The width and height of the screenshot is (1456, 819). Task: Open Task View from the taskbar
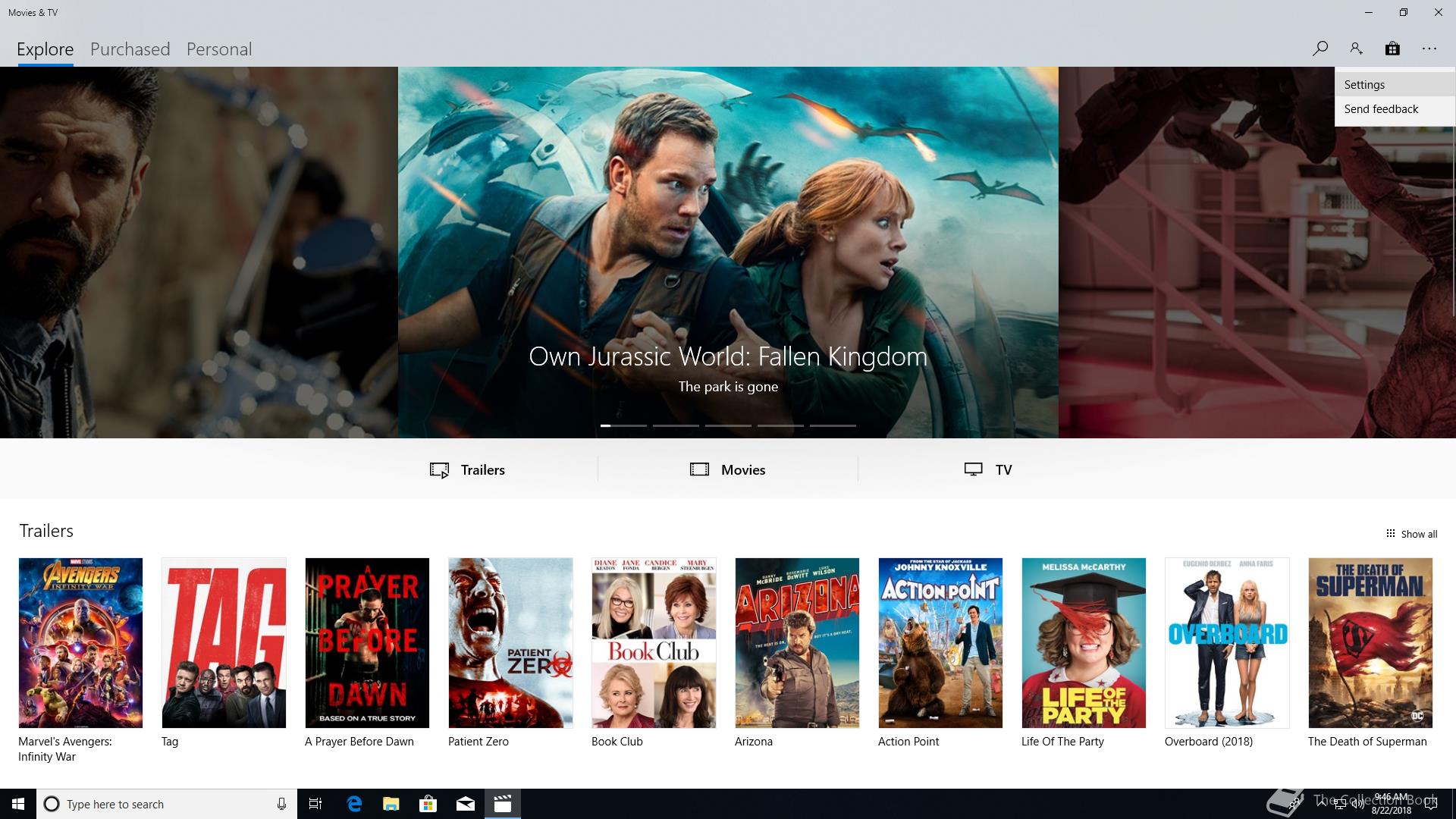tap(315, 804)
